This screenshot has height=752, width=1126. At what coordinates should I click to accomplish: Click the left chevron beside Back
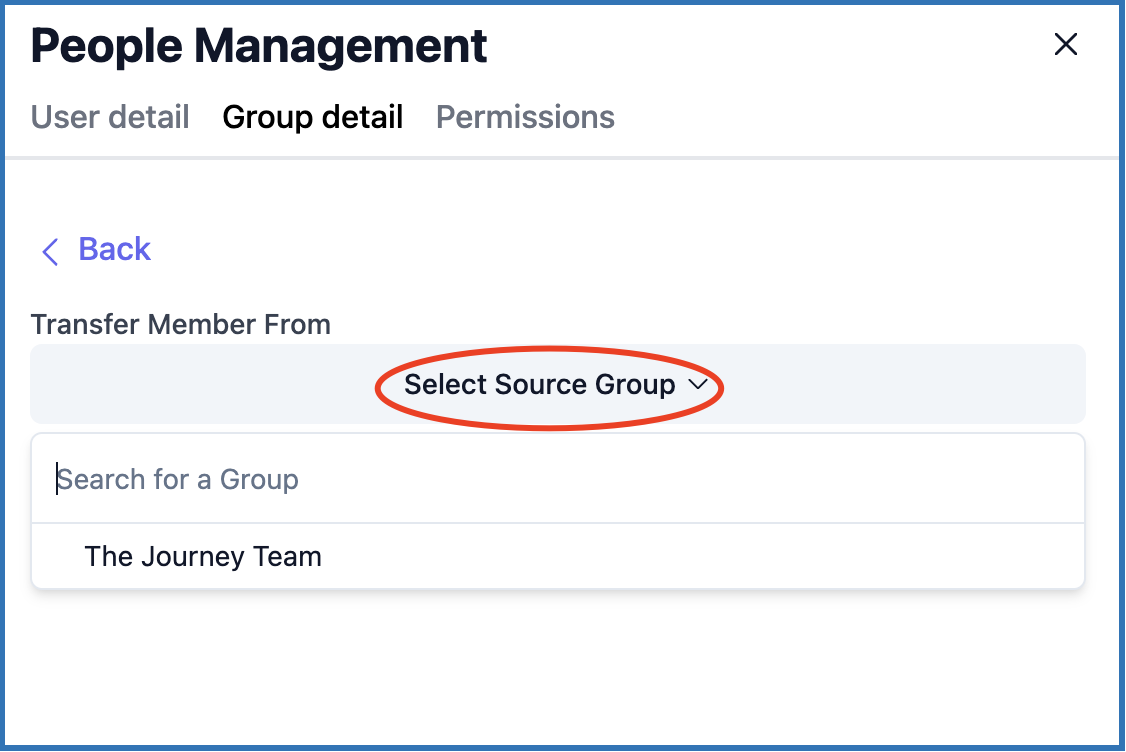tap(49, 250)
